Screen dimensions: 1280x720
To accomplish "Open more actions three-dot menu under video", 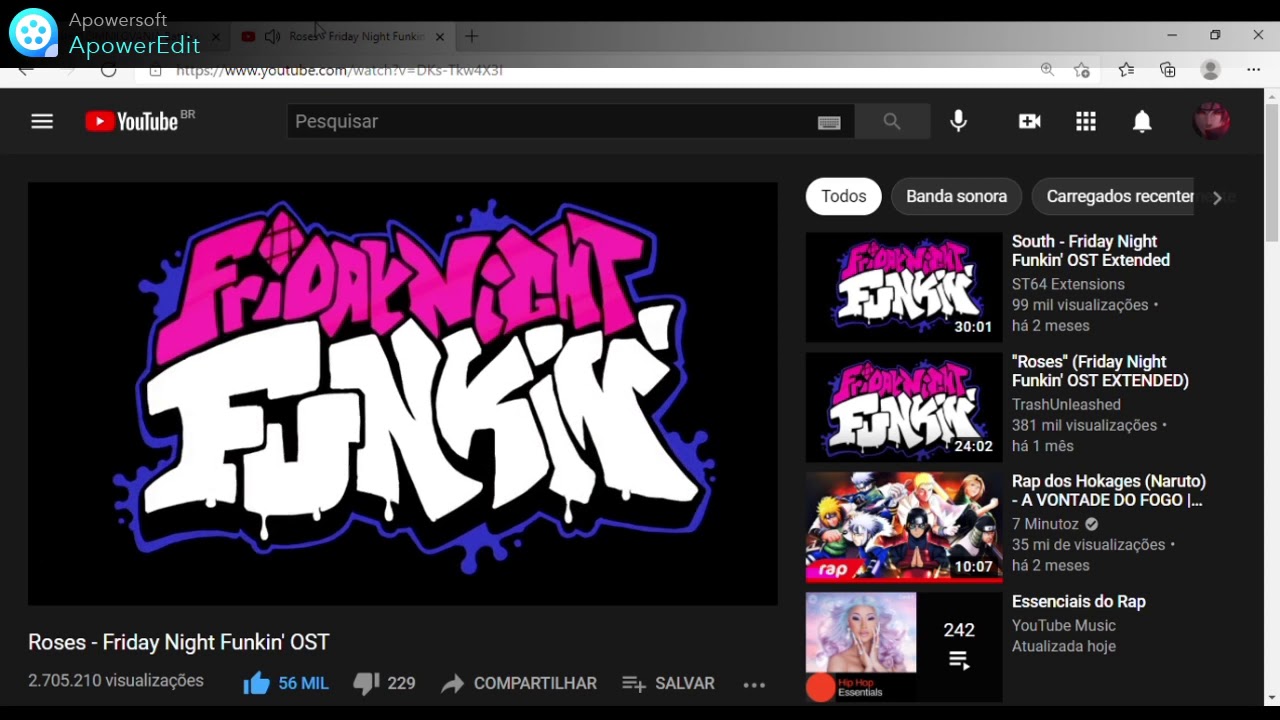I will click(x=754, y=684).
